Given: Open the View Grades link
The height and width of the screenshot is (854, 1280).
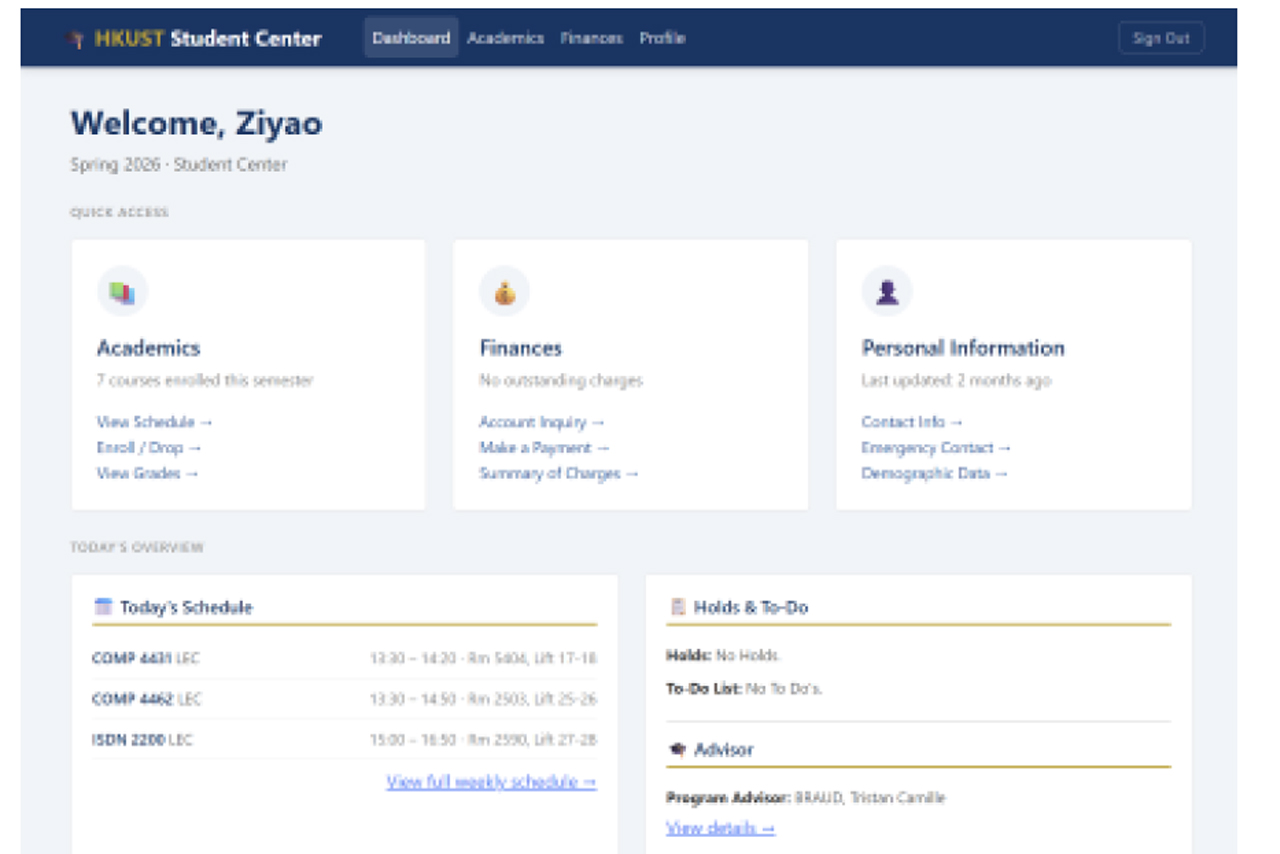Looking at the screenshot, I should (x=148, y=473).
